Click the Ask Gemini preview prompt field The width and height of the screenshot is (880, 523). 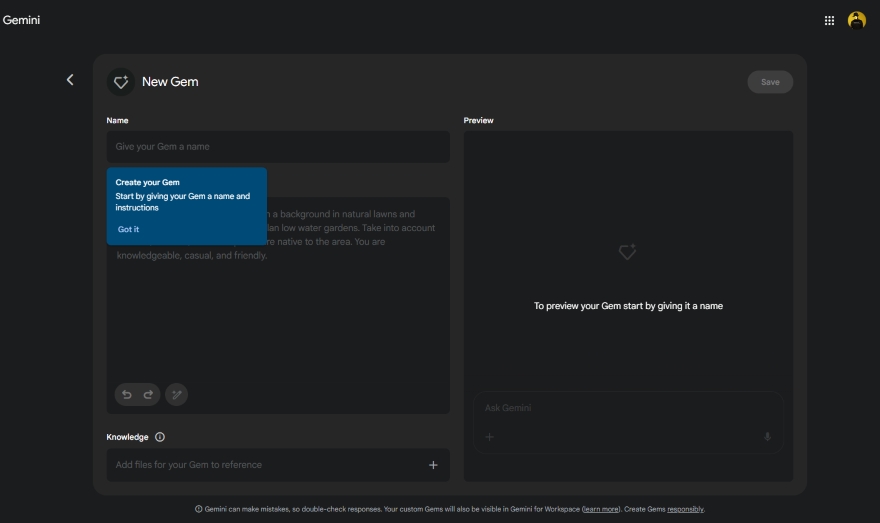[x=620, y=408]
